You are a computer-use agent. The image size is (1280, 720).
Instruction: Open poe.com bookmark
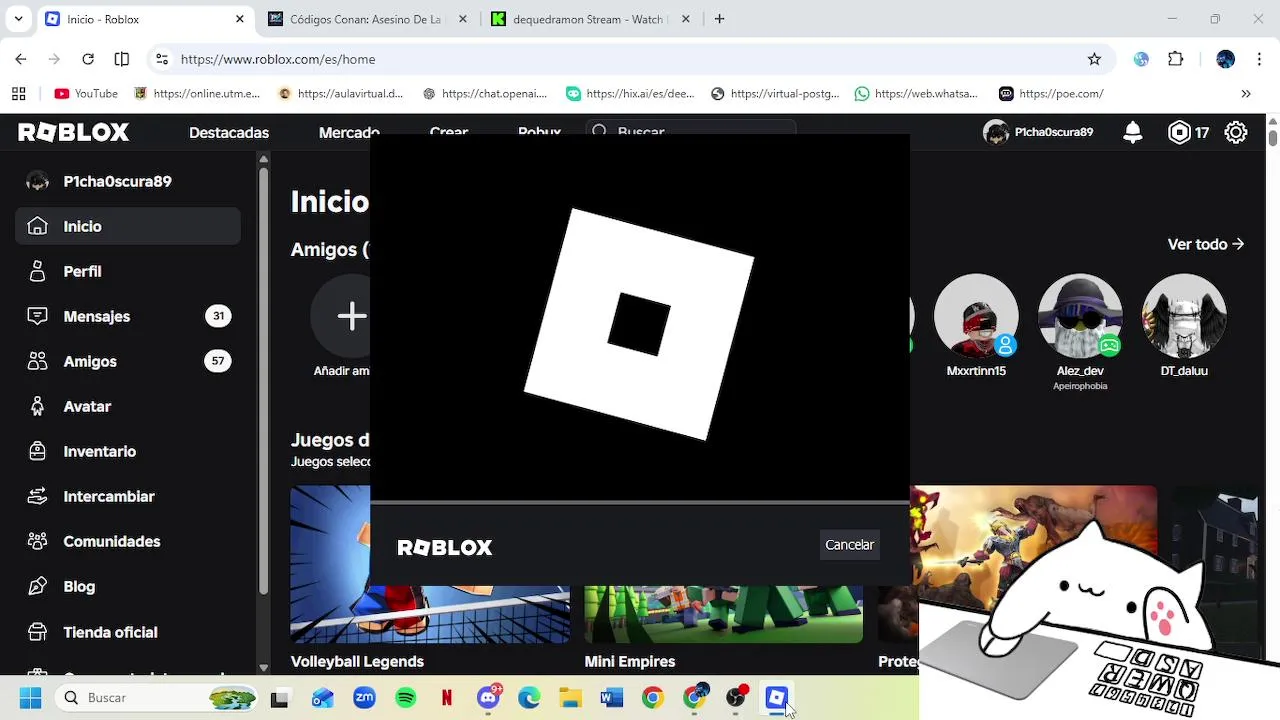coord(1051,94)
